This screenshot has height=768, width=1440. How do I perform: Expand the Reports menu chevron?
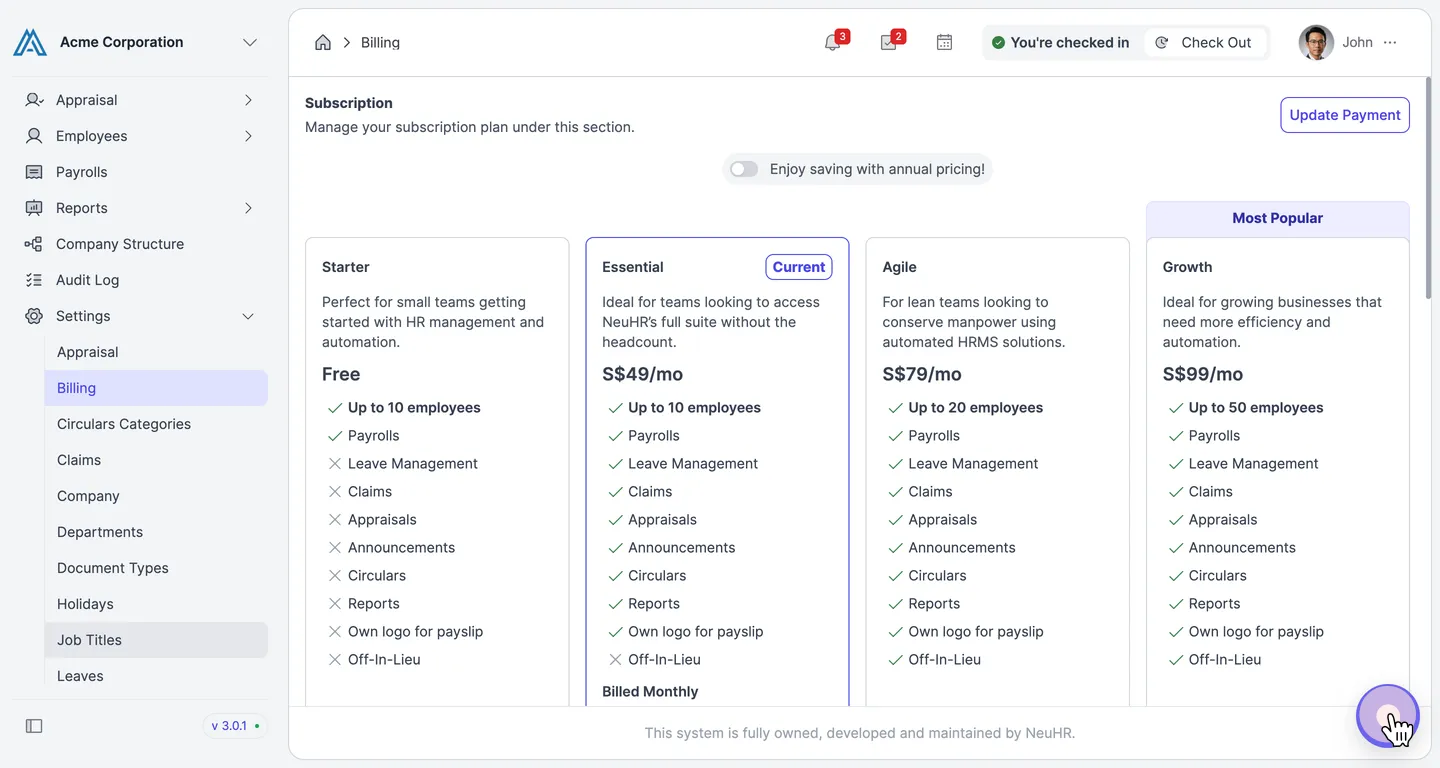(248, 208)
